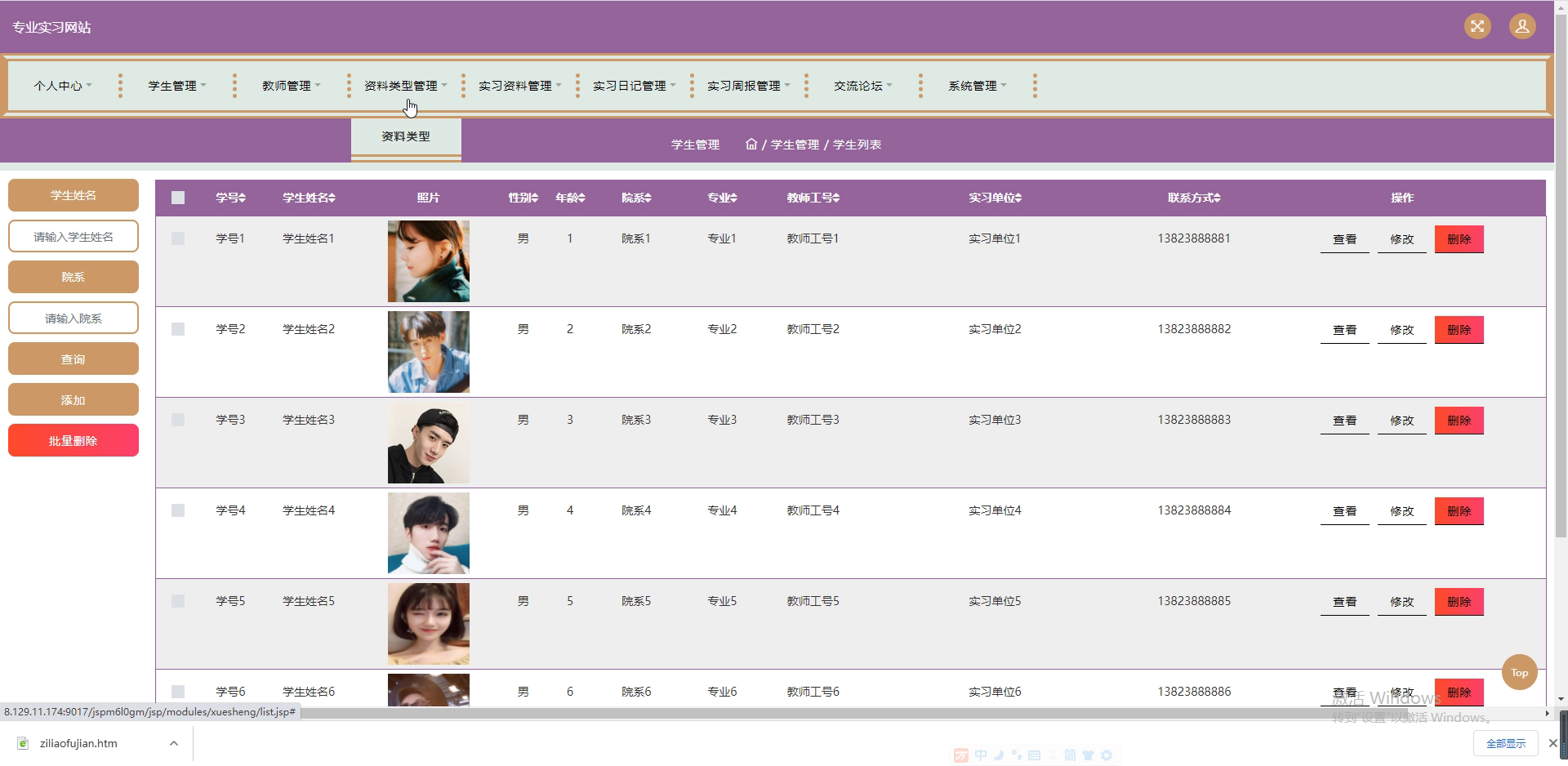Delete the 学号4 record

coord(1459,511)
